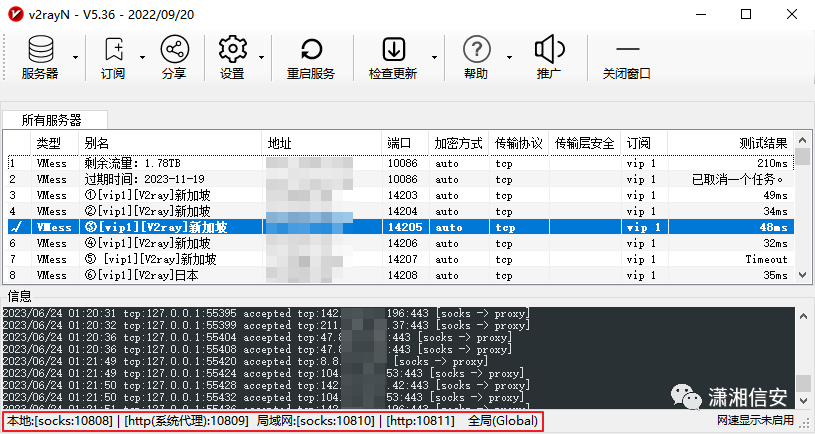Select server ⑥[vip1][V2ray]日本

click(x=399, y=275)
